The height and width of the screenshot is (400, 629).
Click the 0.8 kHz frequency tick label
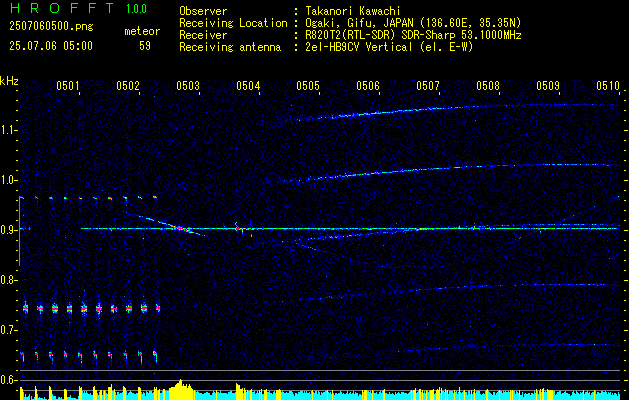pyautogui.click(x=7, y=280)
